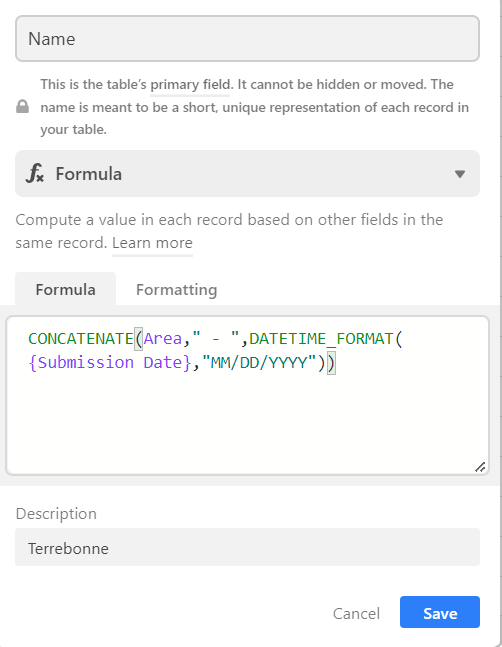Expand the field type dropdown arrow

pyautogui.click(x=460, y=174)
